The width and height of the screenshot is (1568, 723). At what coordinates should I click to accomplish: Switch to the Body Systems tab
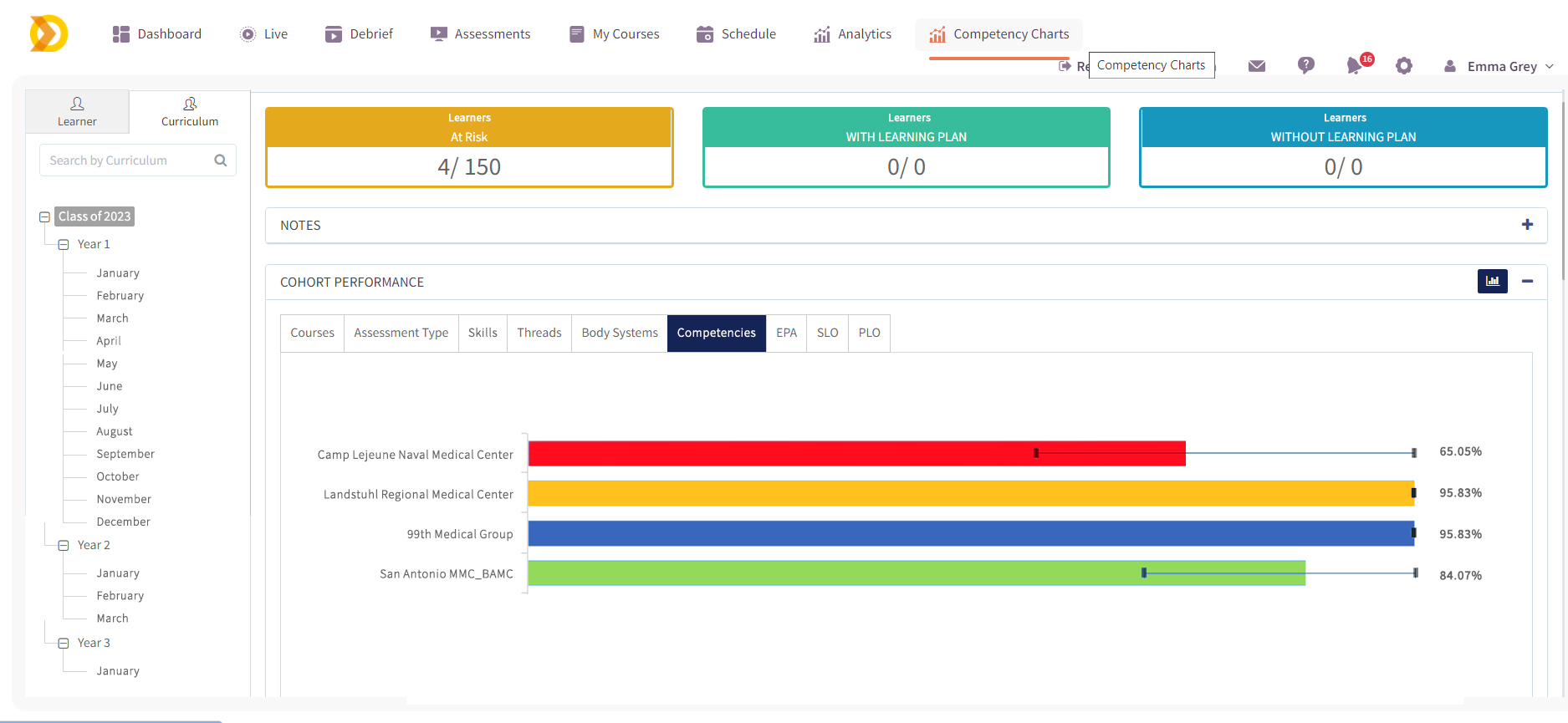[620, 333]
